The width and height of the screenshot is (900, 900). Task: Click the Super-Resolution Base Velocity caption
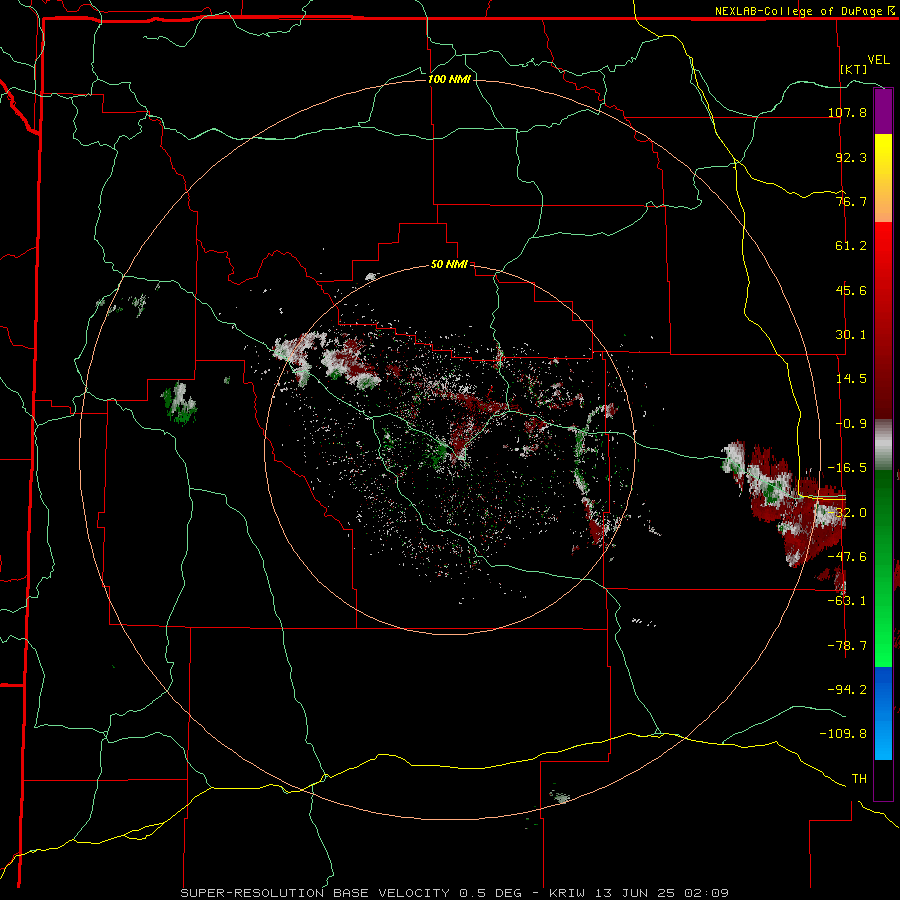pos(455,893)
